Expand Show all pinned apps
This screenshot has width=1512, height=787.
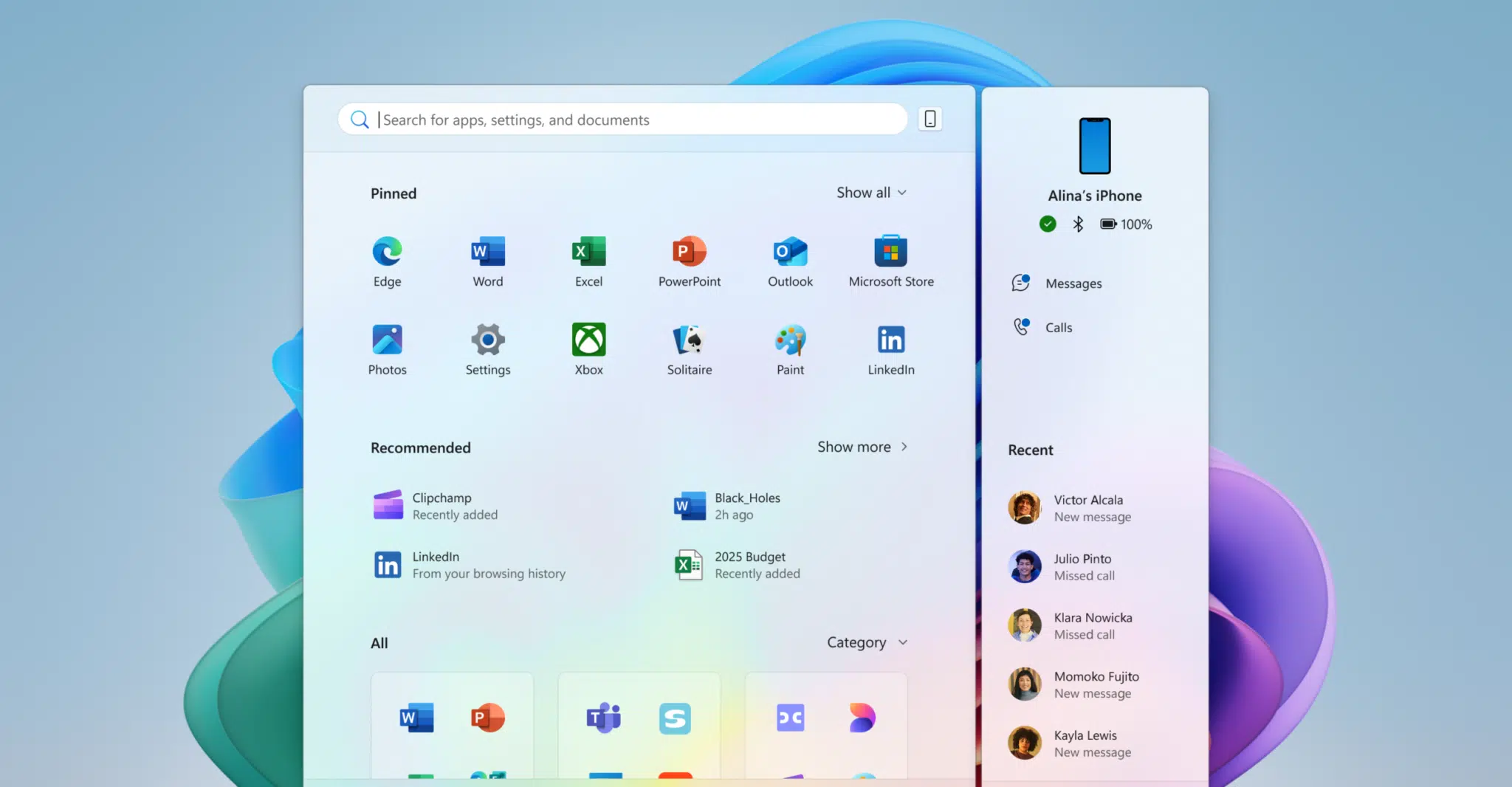click(x=872, y=193)
